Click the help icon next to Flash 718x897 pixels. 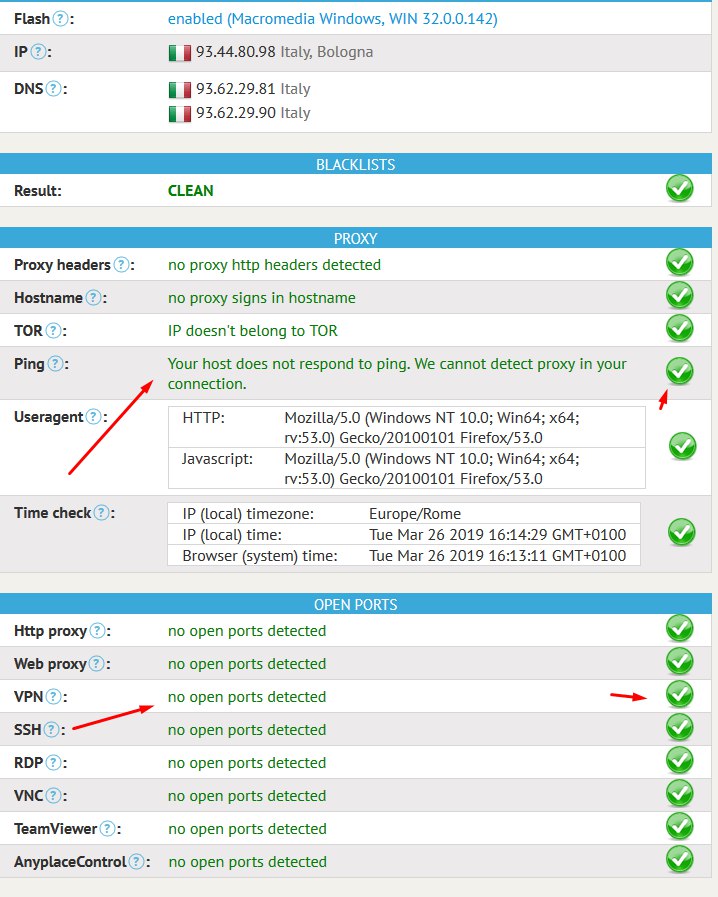coord(62,19)
